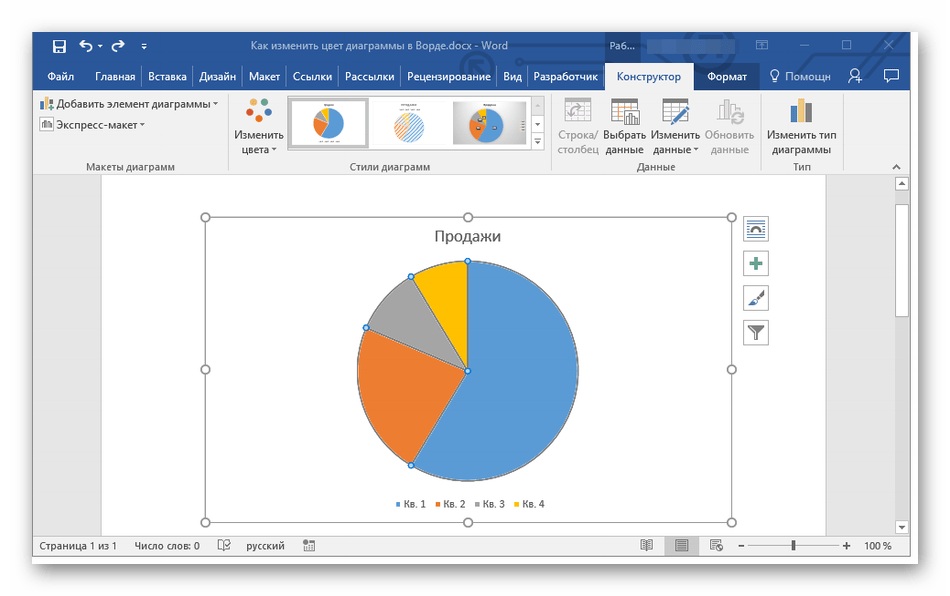950x596 pixels.
Task: Click the Save icon in title bar
Action: [x=59, y=46]
